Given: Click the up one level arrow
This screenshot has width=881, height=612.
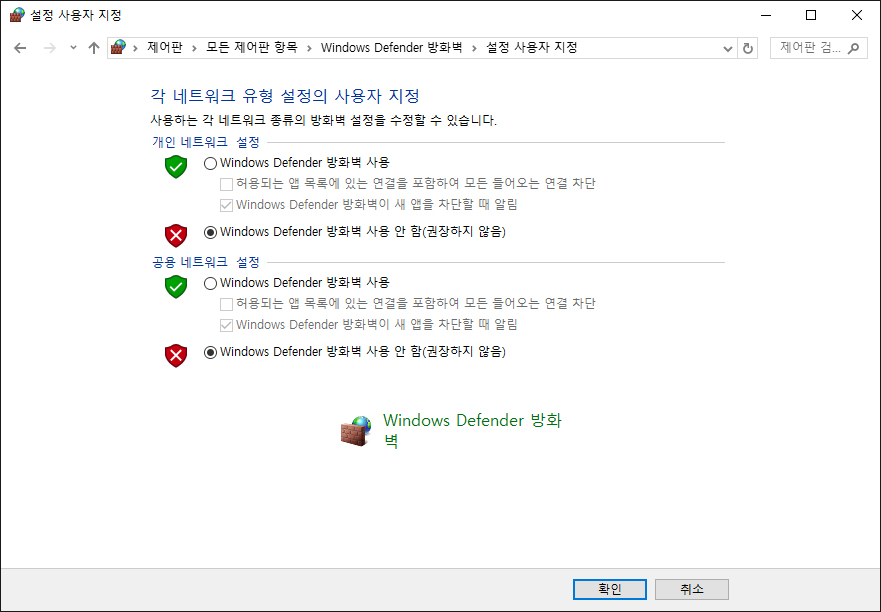Looking at the screenshot, I should [94, 48].
